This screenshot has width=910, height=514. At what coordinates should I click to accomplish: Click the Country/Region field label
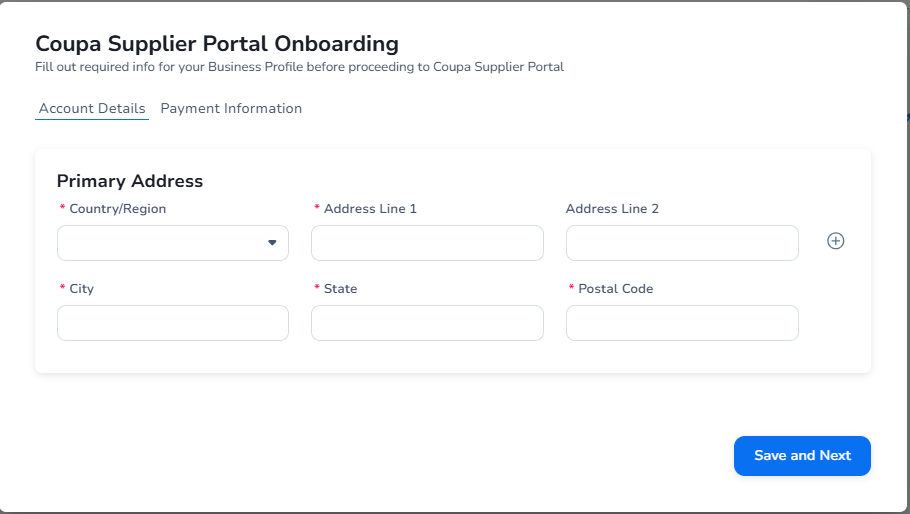(117, 209)
